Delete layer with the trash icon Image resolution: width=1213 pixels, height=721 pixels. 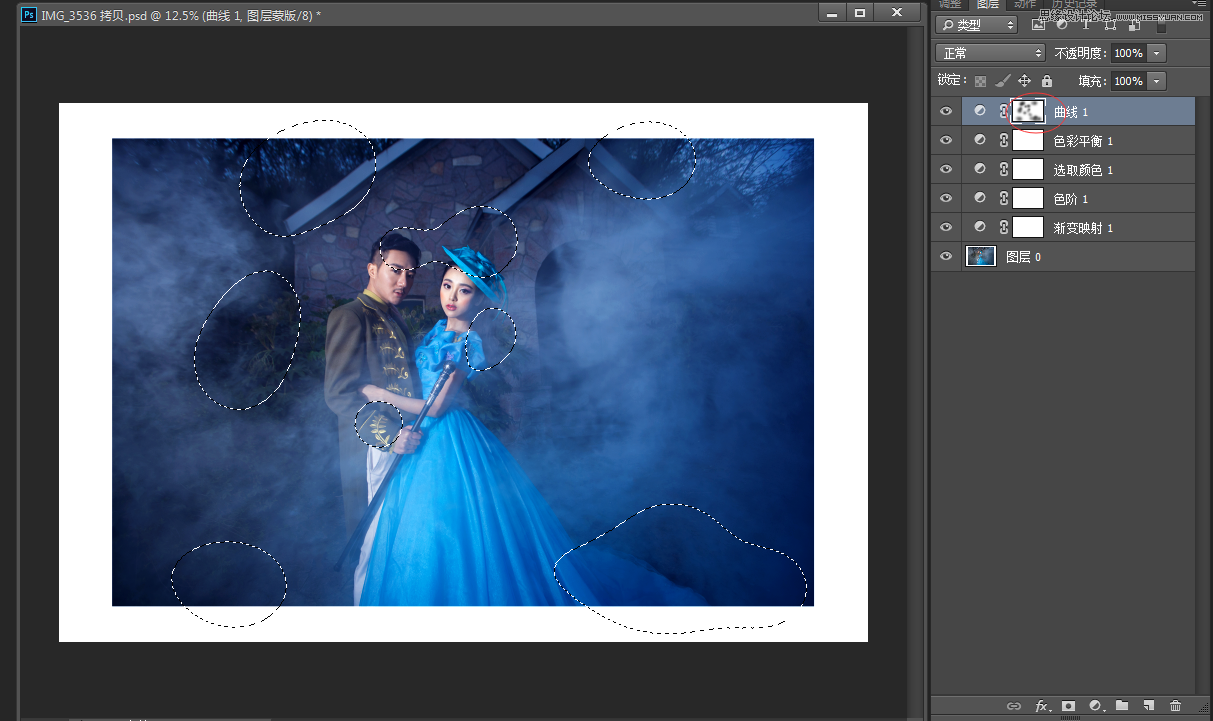tap(1176, 706)
